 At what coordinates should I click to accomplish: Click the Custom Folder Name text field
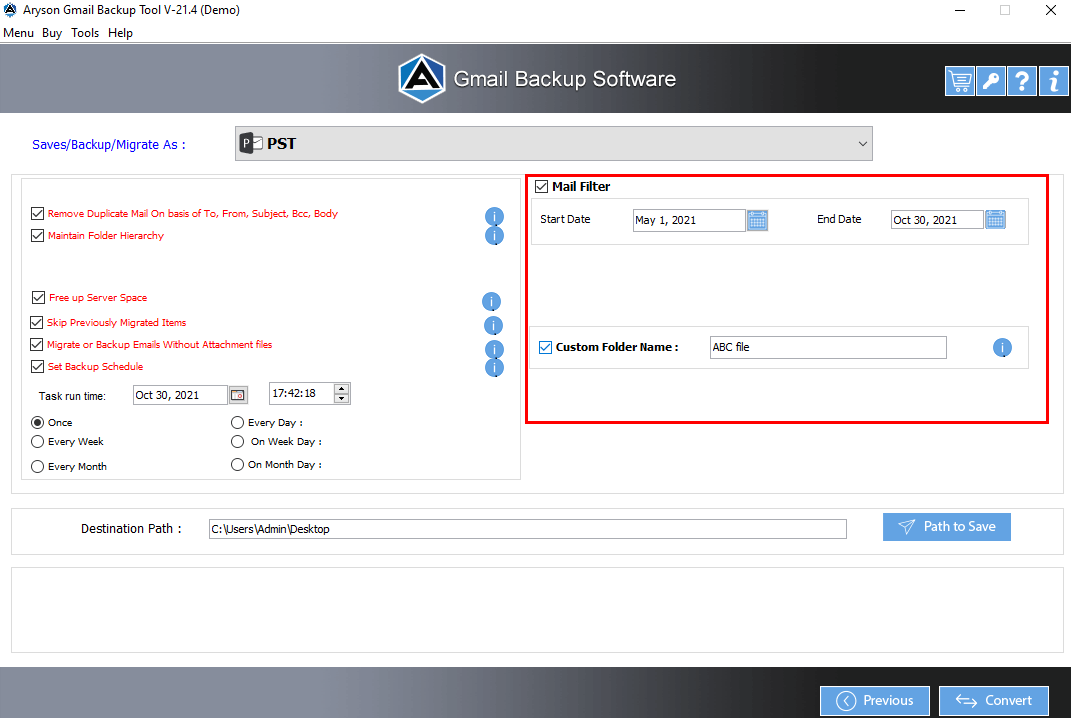coord(828,347)
